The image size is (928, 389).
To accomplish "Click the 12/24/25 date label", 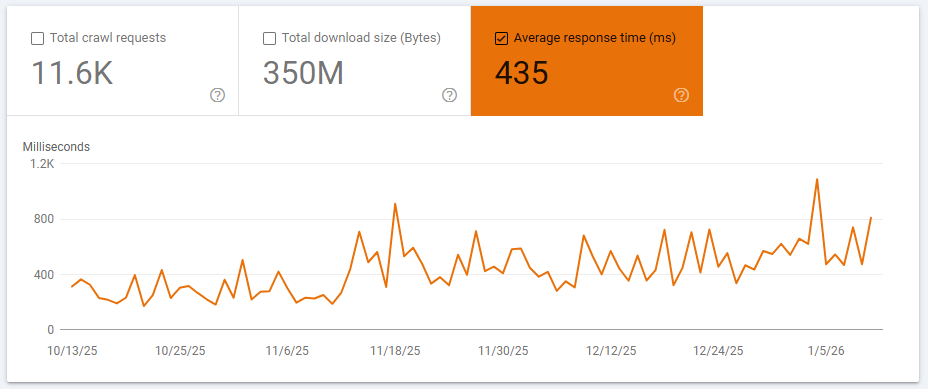I will click(x=718, y=351).
